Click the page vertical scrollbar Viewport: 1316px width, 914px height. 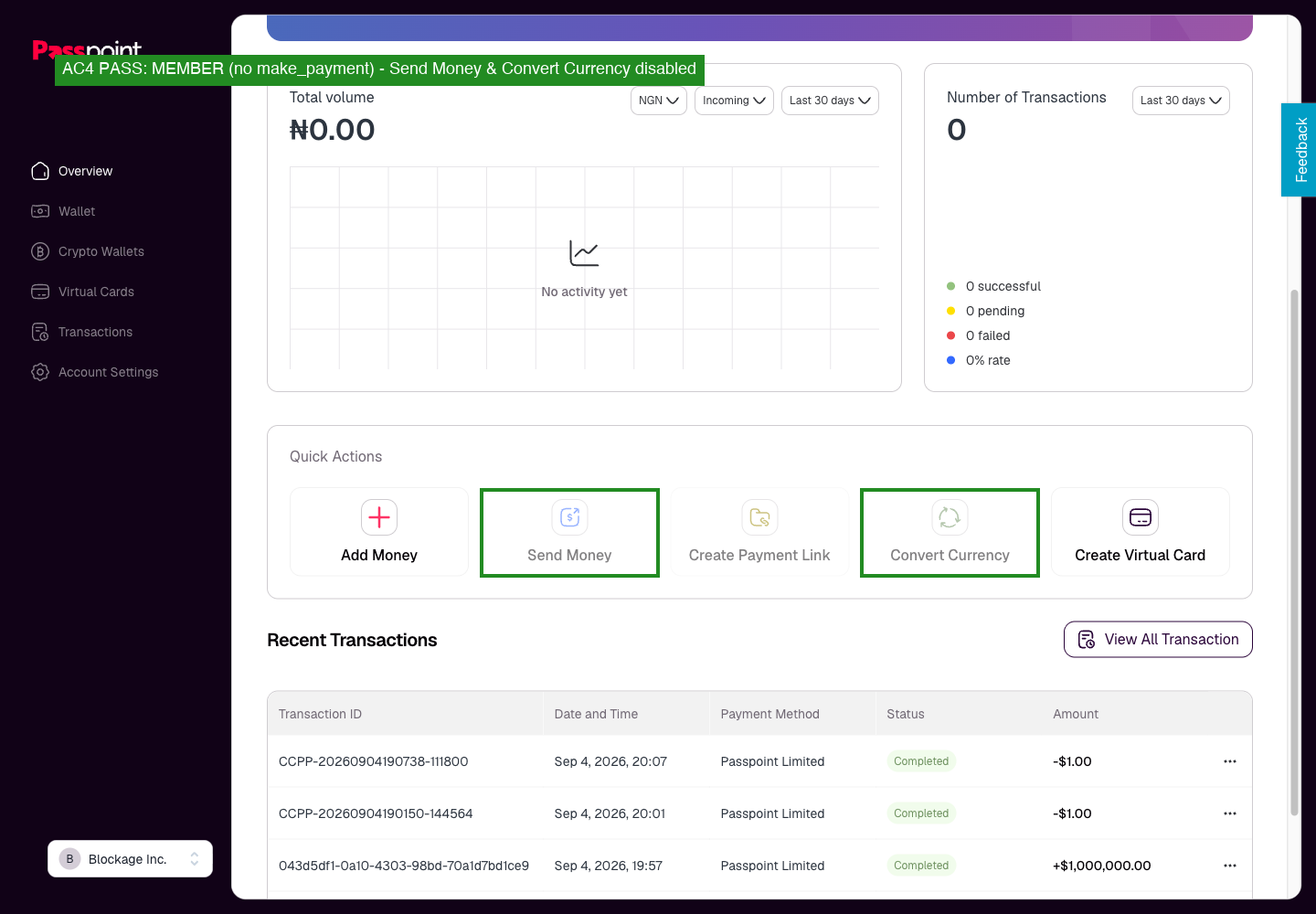point(1294,552)
